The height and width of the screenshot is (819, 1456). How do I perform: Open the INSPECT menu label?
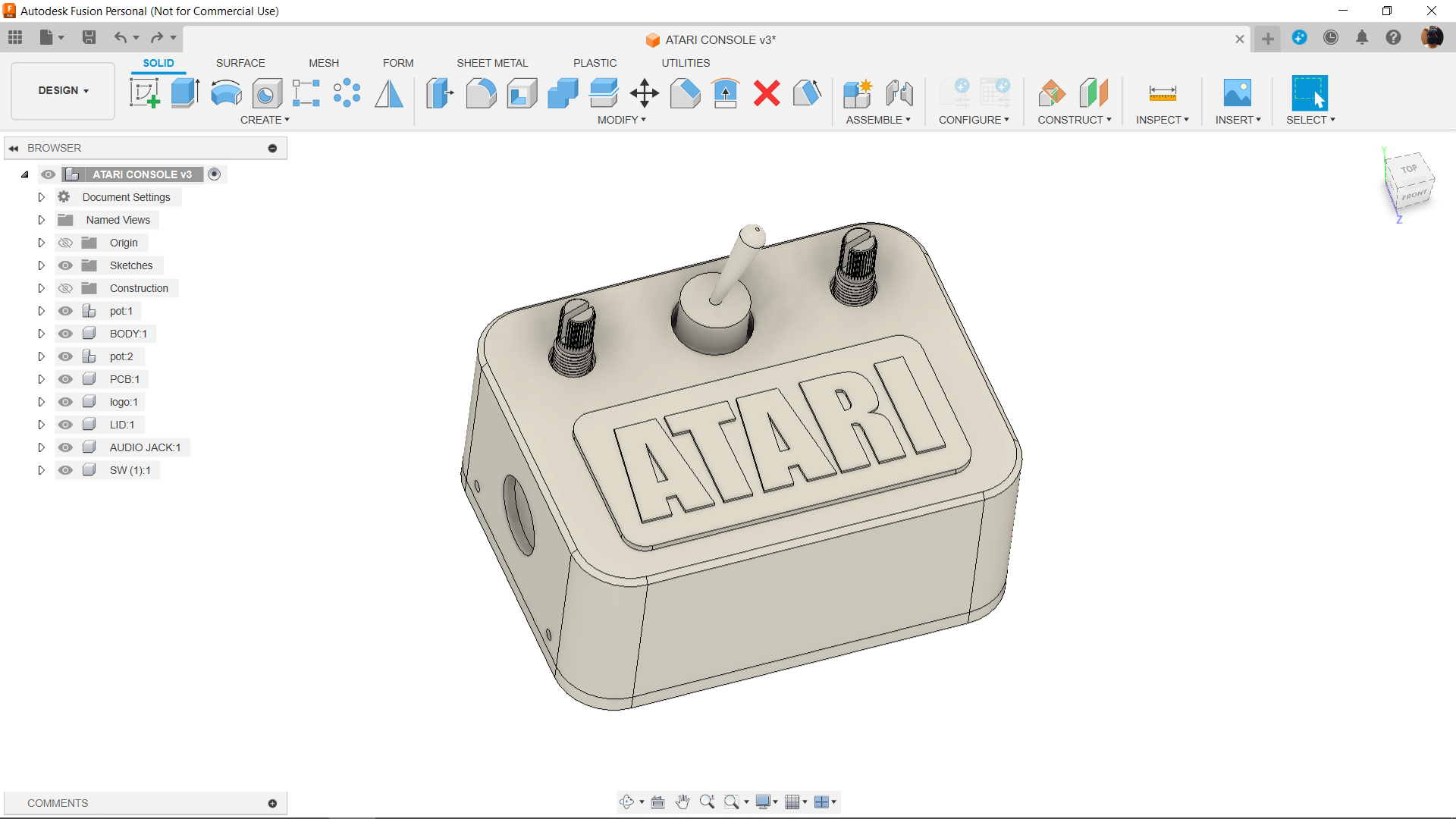point(1162,120)
